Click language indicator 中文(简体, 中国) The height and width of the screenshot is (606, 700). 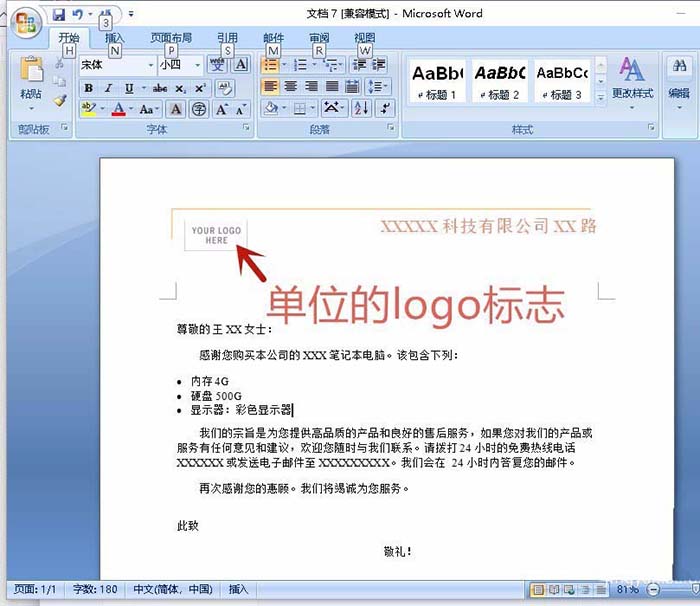173,589
